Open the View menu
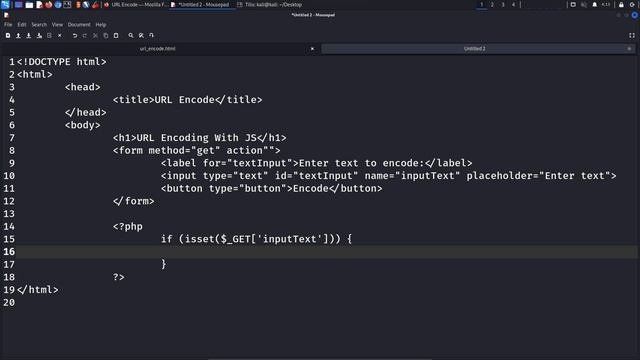The height and width of the screenshot is (360, 640). click(57, 24)
